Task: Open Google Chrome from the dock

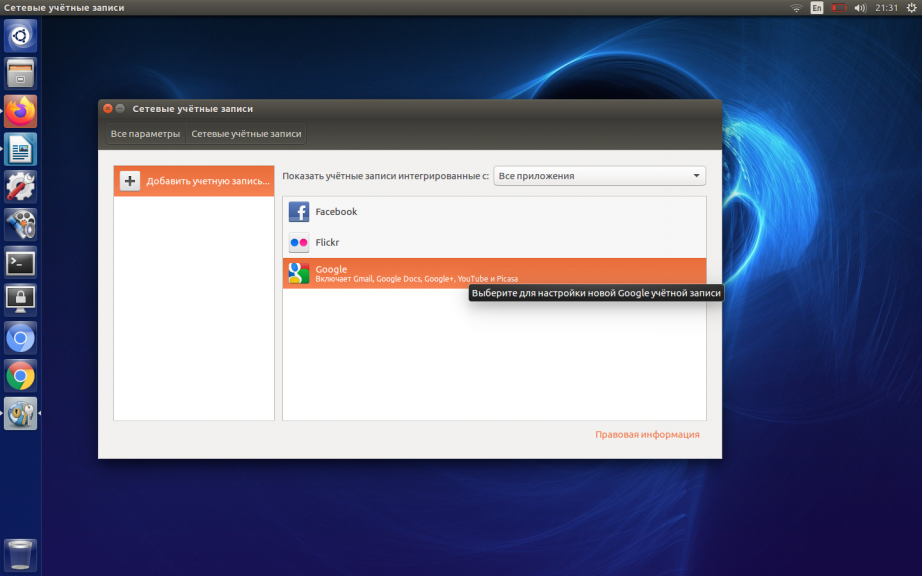Action: [20, 376]
